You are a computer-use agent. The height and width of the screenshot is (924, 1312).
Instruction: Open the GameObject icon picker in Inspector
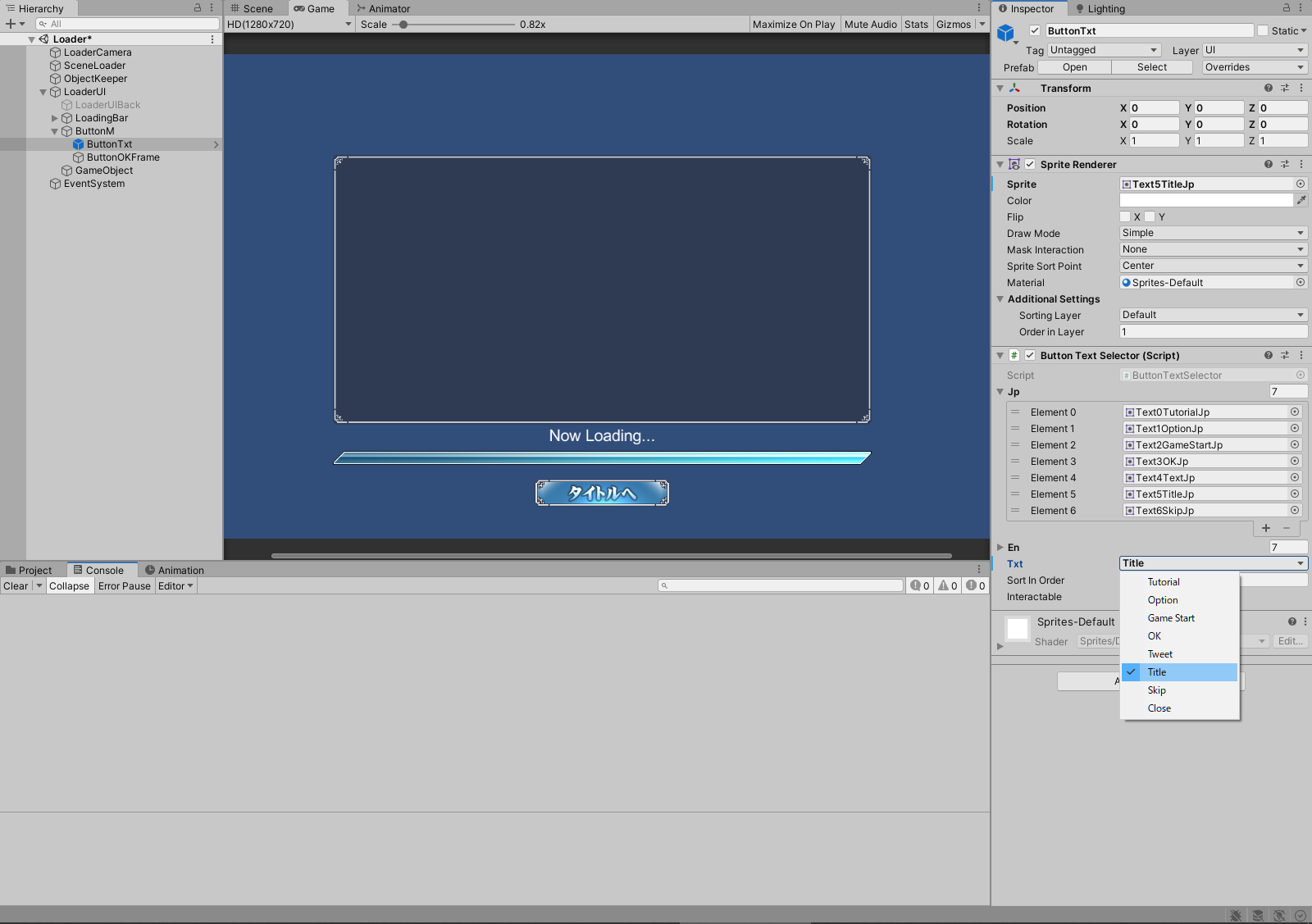(x=1006, y=34)
